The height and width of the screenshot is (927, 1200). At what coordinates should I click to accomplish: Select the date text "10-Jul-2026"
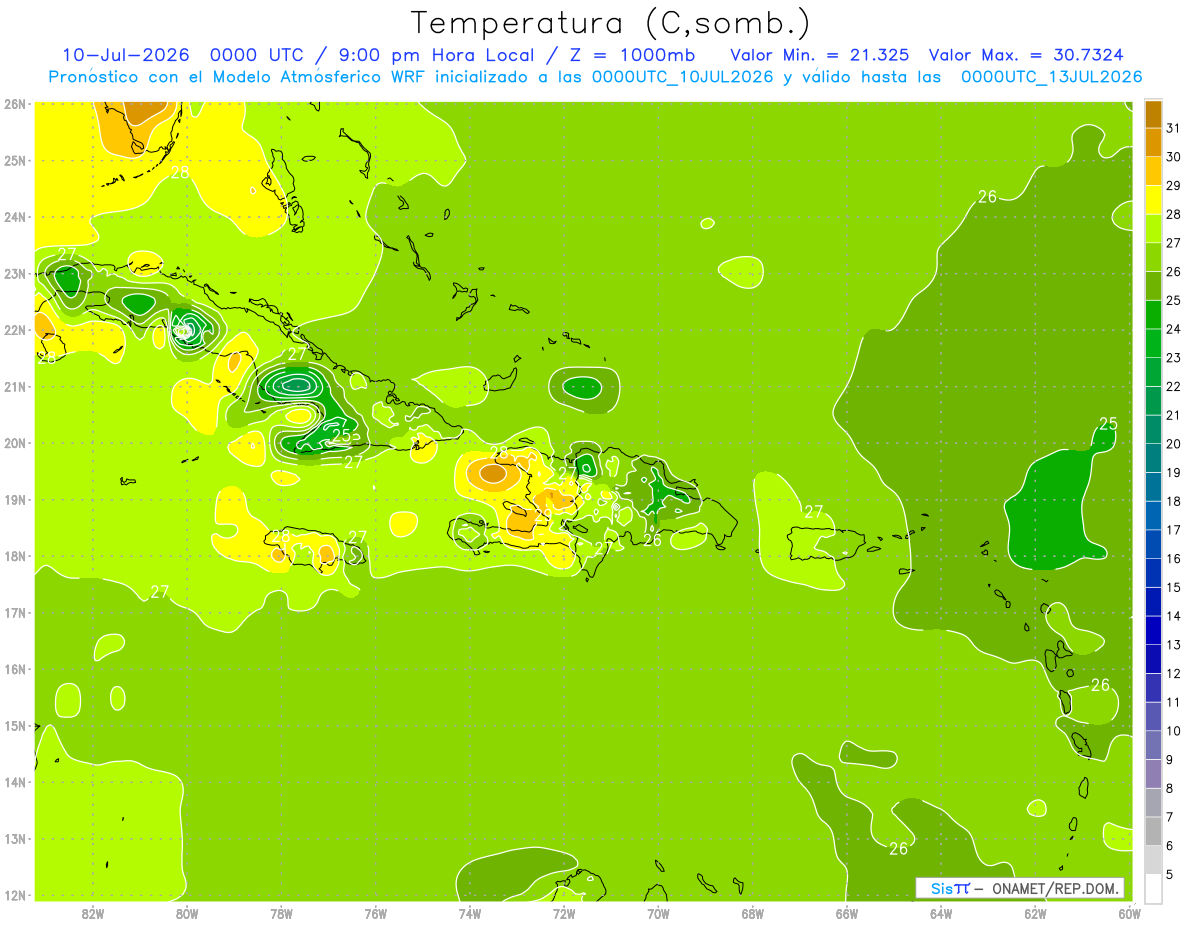pos(125,55)
